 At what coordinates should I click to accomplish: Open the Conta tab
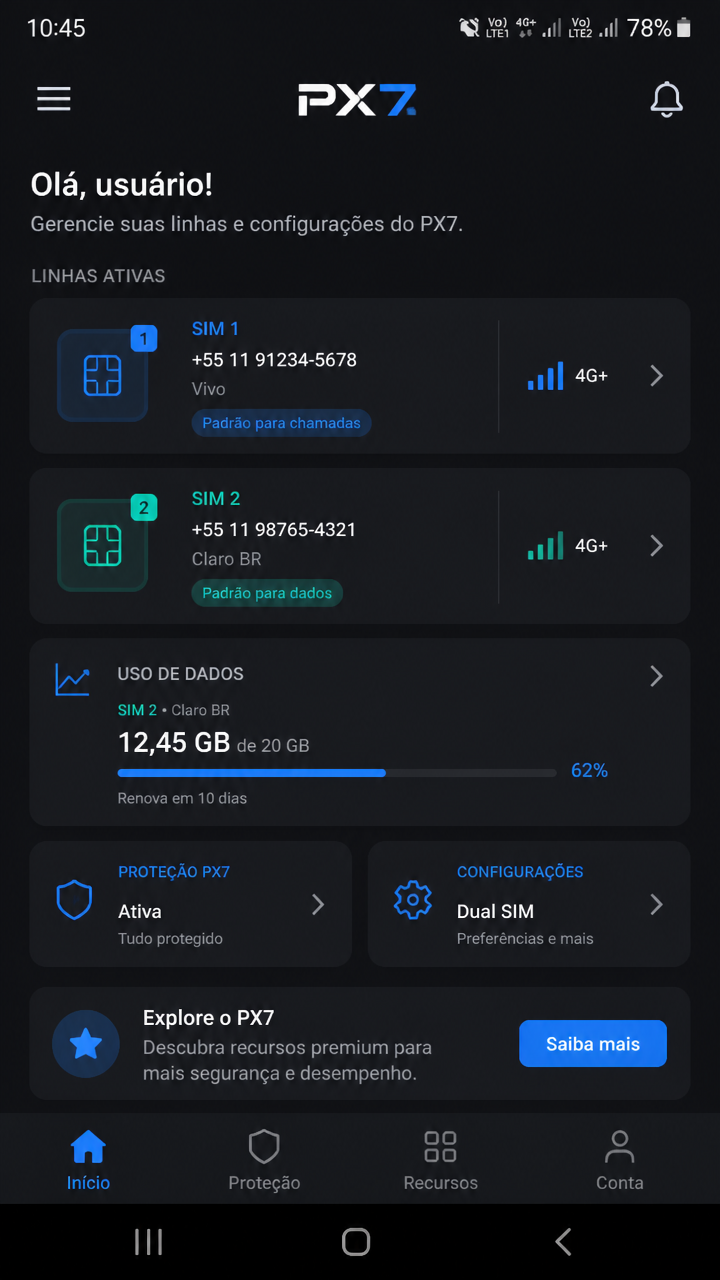619,1161
